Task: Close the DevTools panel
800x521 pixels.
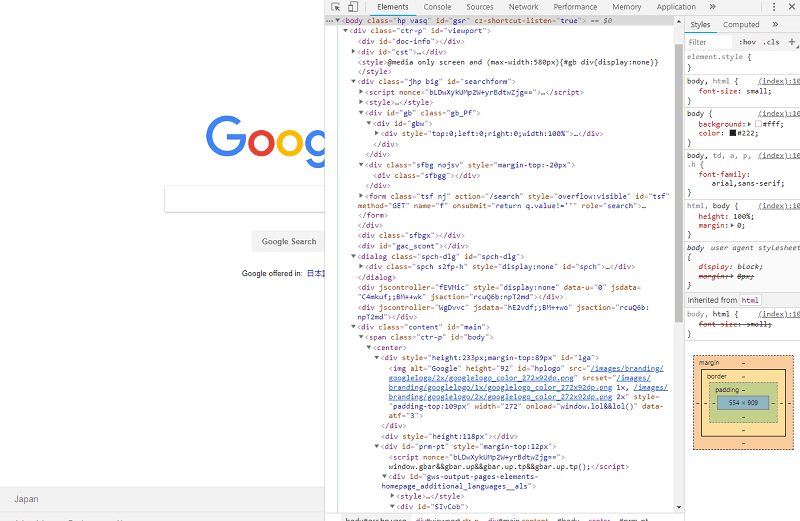Action: [x=790, y=7]
